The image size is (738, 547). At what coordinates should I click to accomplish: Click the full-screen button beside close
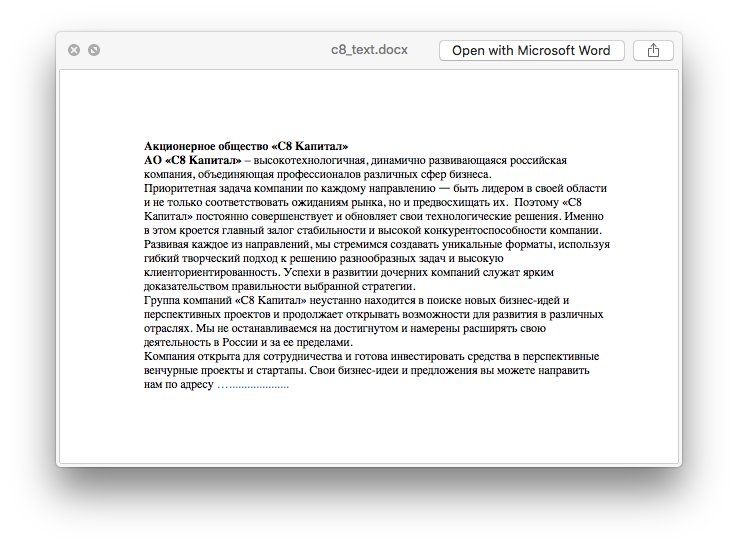(94, 51)
